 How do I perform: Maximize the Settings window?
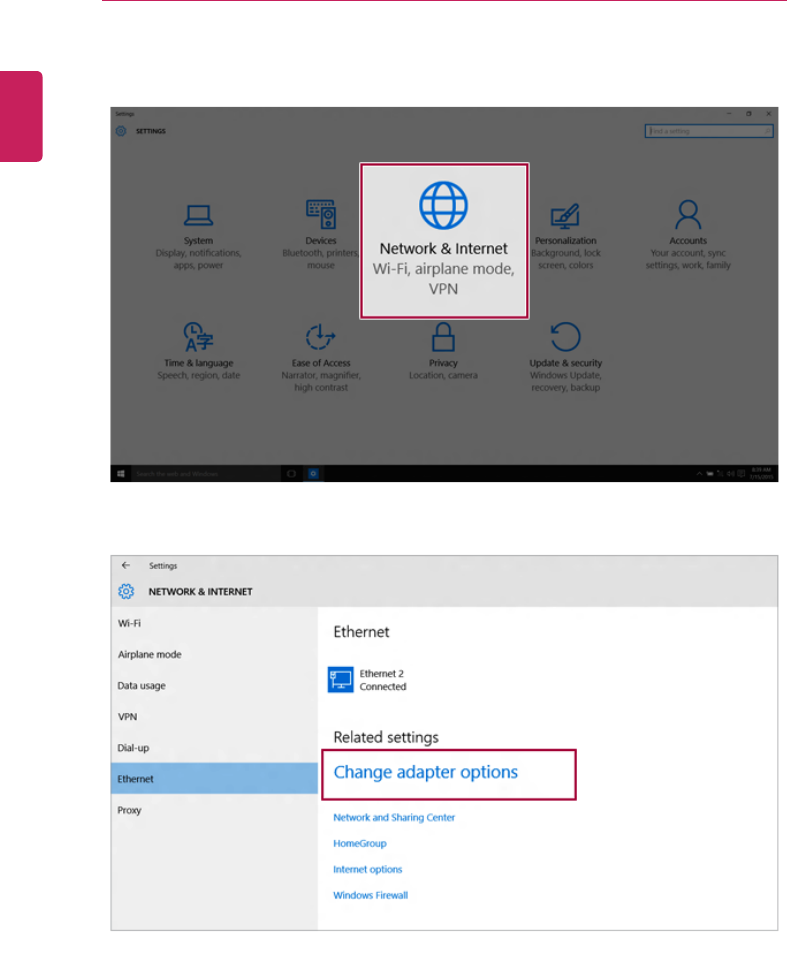point(749,114)
